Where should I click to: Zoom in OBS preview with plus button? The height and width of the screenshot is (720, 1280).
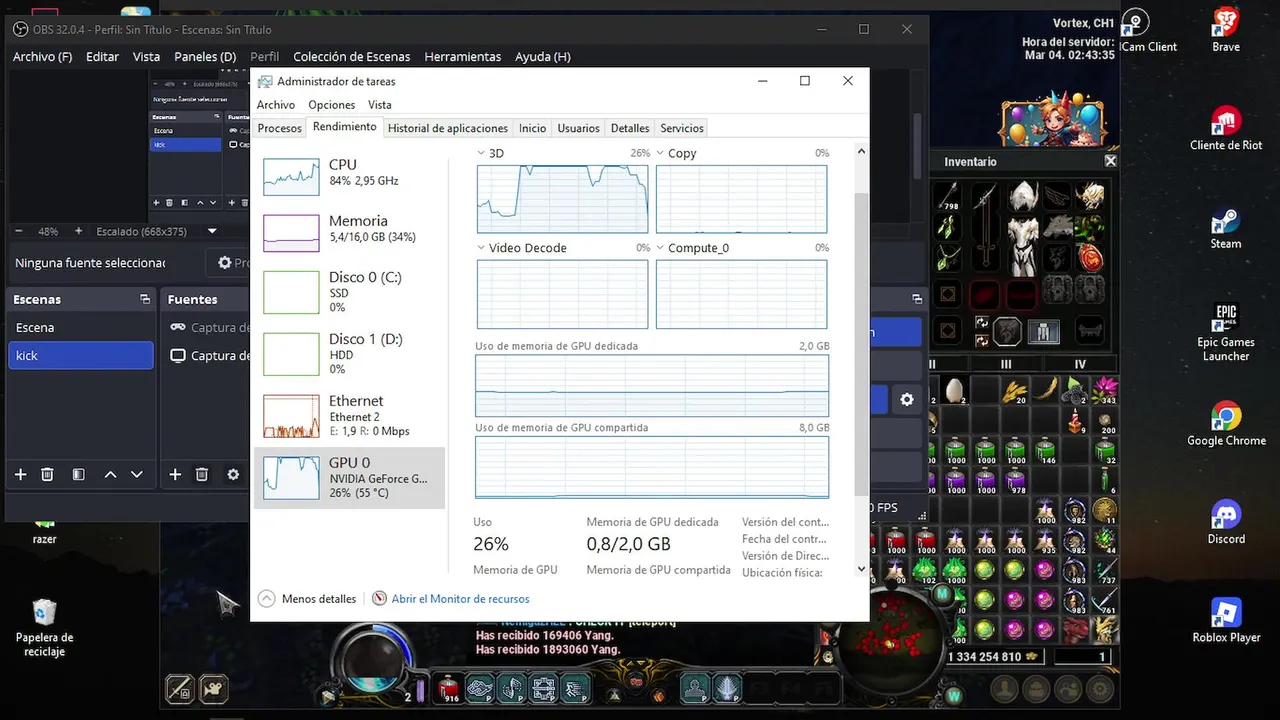pyautogui.click(x=78, y=231)
